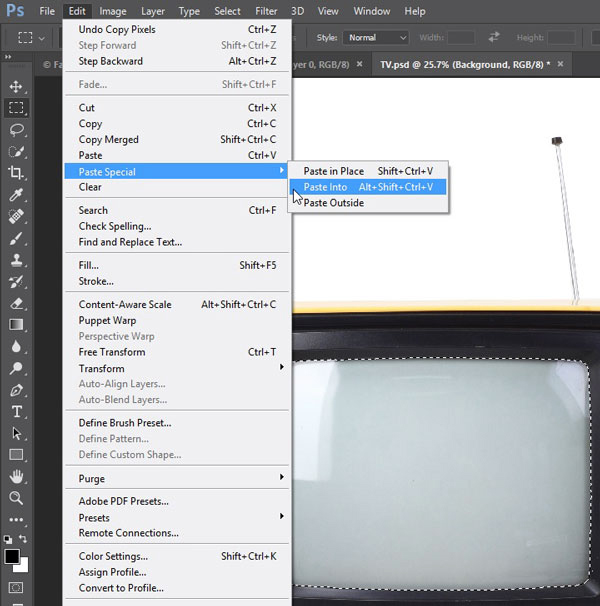
Task: Set the foreground color swatch
Action: pos(11,556)
